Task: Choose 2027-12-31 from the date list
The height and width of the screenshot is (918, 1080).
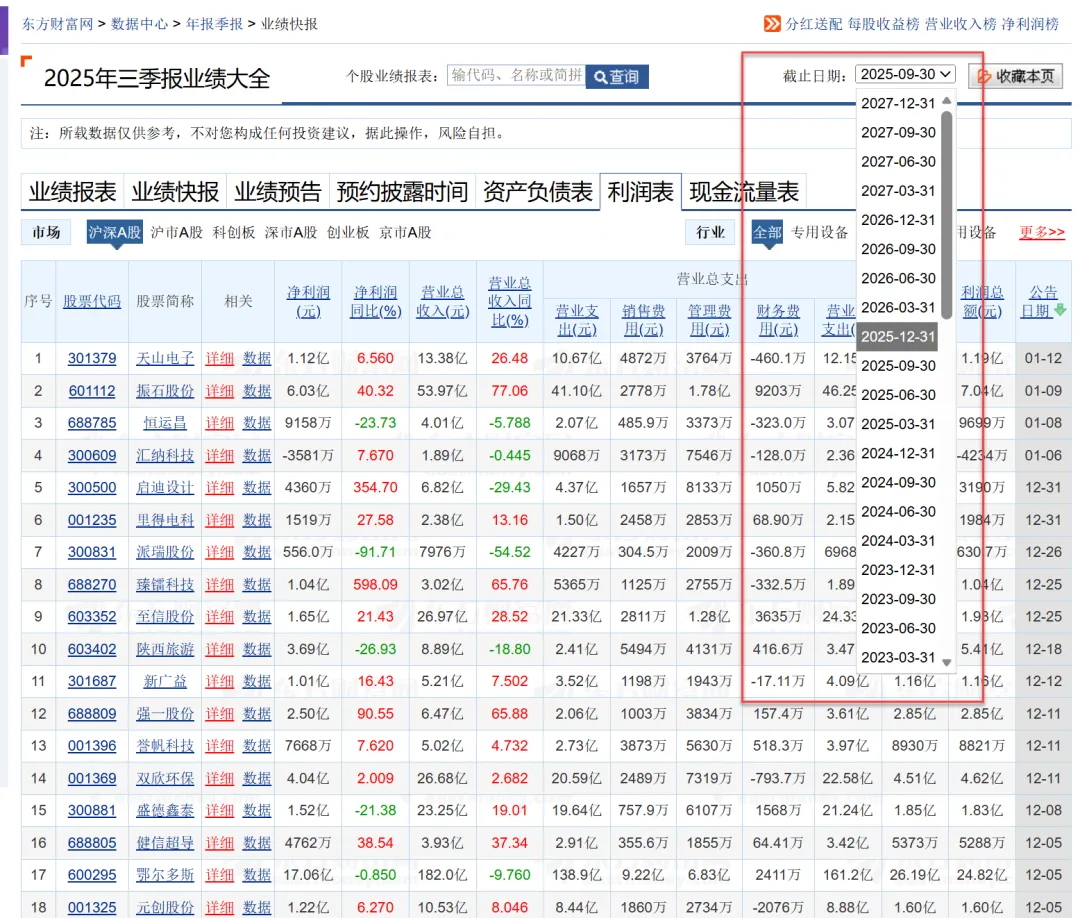Action: coord(898,103)
